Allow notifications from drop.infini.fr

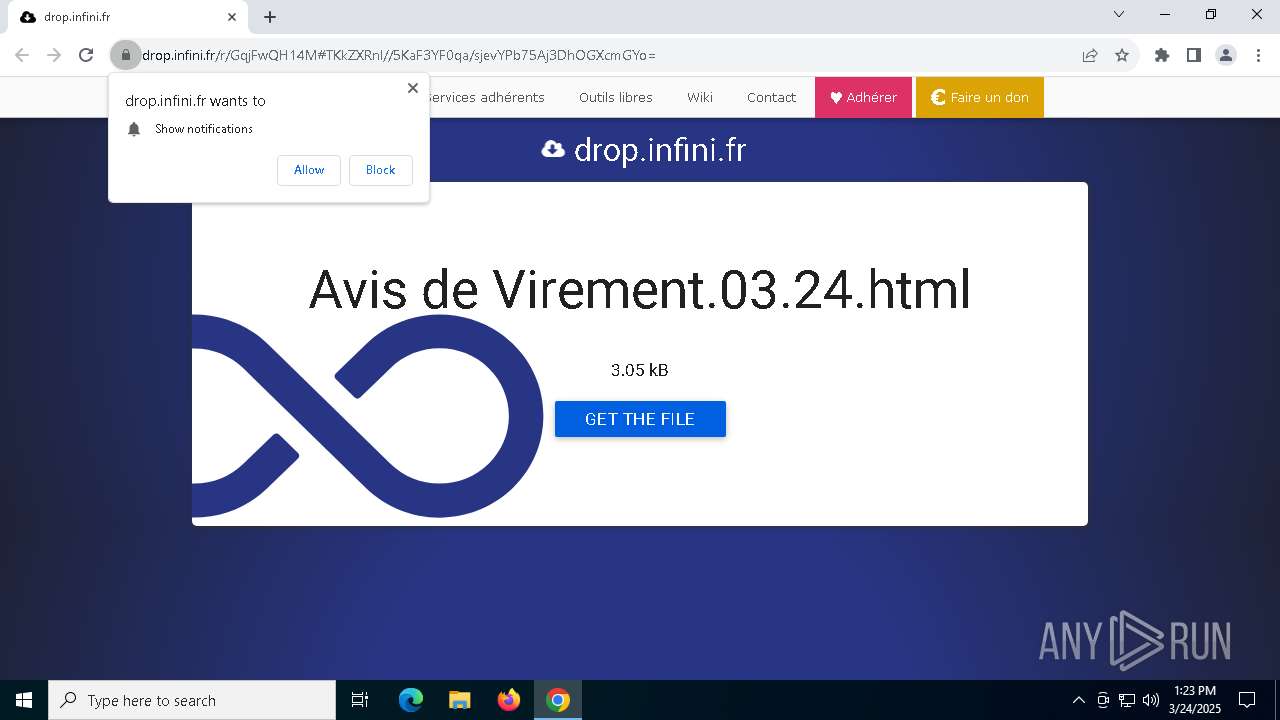click(309, 170)
